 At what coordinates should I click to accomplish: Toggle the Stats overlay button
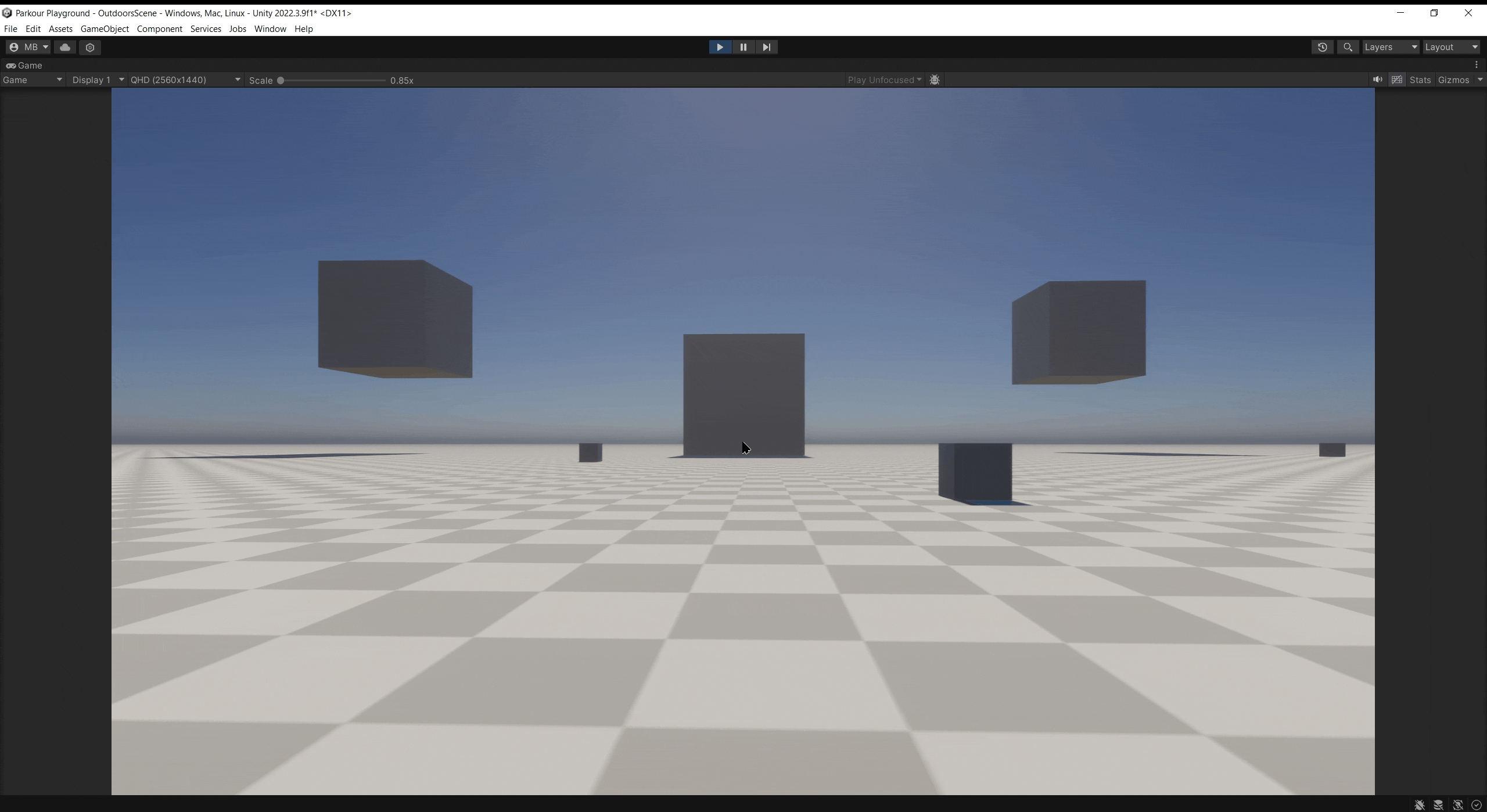[1420, 80]
